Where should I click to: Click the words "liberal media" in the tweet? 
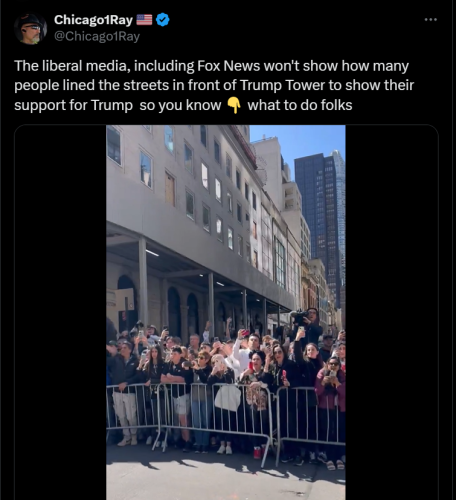86,66
